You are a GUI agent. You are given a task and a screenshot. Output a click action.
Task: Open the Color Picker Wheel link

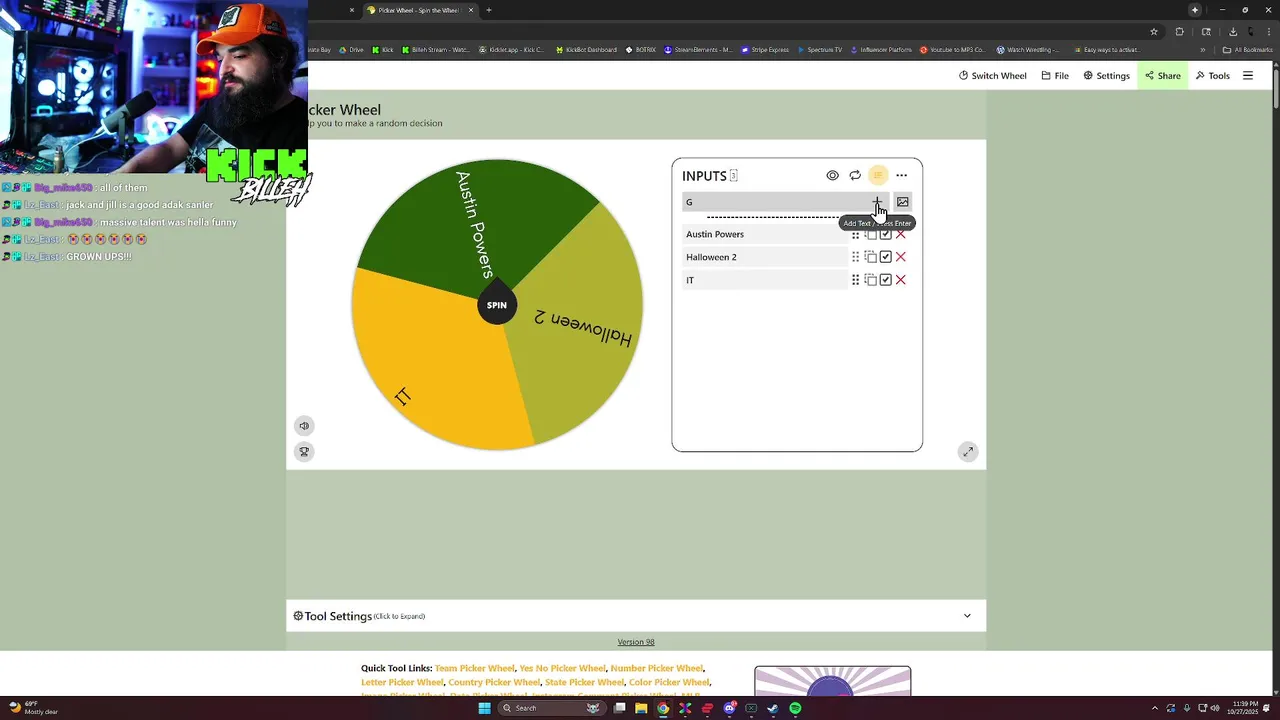[x=669, y=682]
